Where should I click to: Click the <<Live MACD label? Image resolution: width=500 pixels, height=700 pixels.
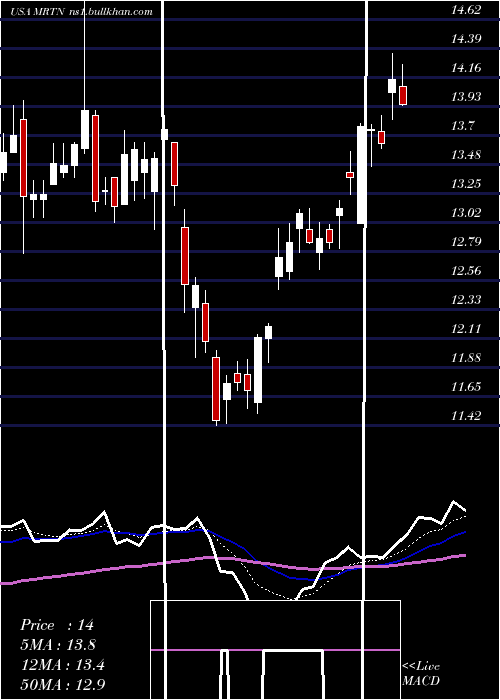click(421, 673)
